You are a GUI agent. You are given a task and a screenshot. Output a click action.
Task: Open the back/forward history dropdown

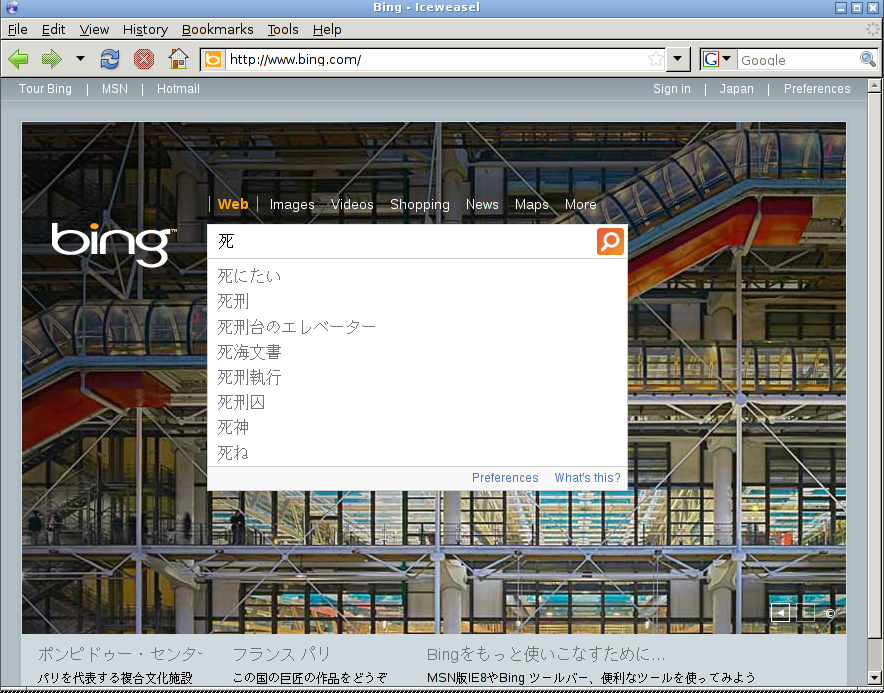coord(81,59)
